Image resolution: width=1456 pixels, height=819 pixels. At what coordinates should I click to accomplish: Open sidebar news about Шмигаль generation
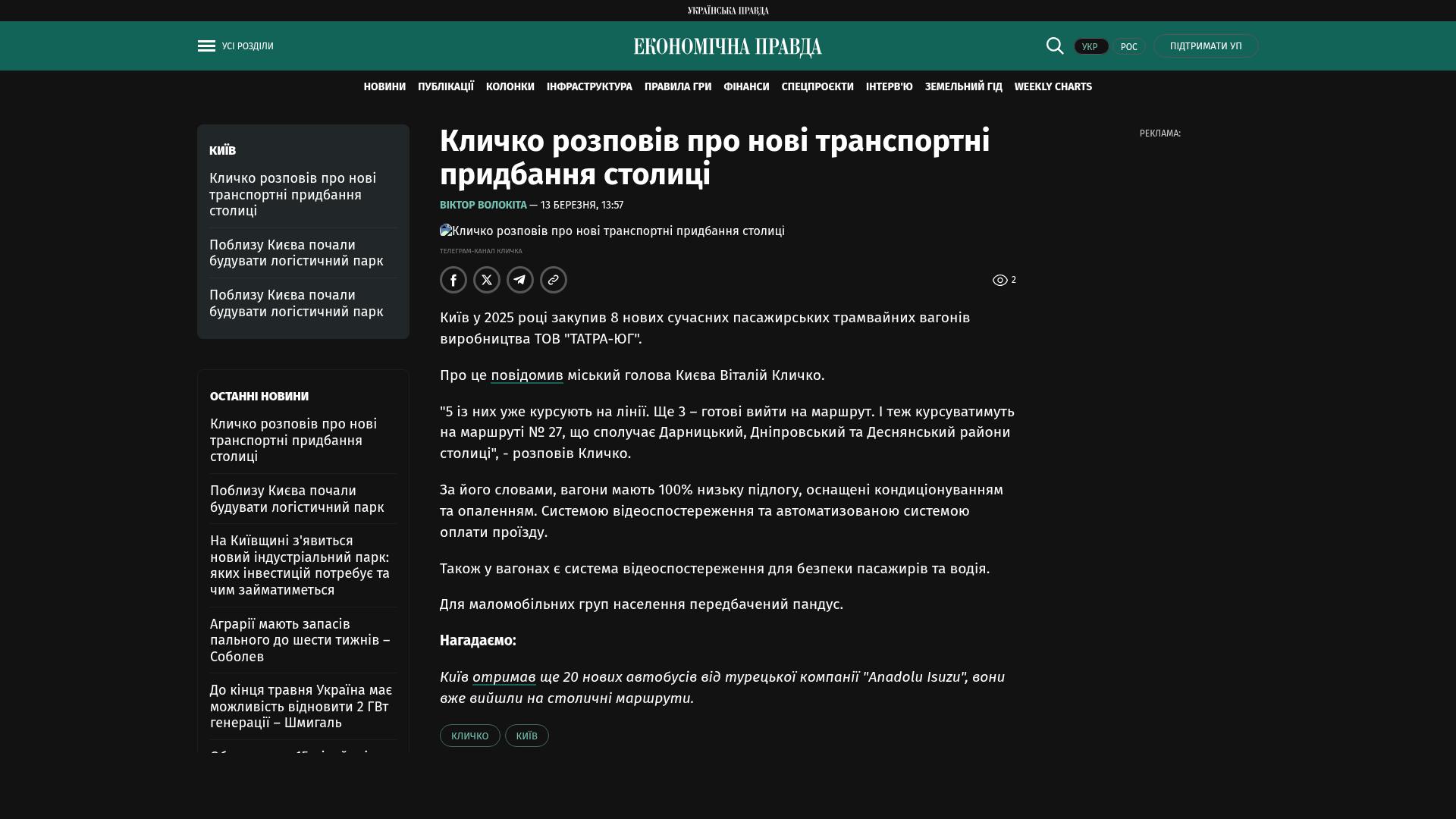(x=301, y=706)
